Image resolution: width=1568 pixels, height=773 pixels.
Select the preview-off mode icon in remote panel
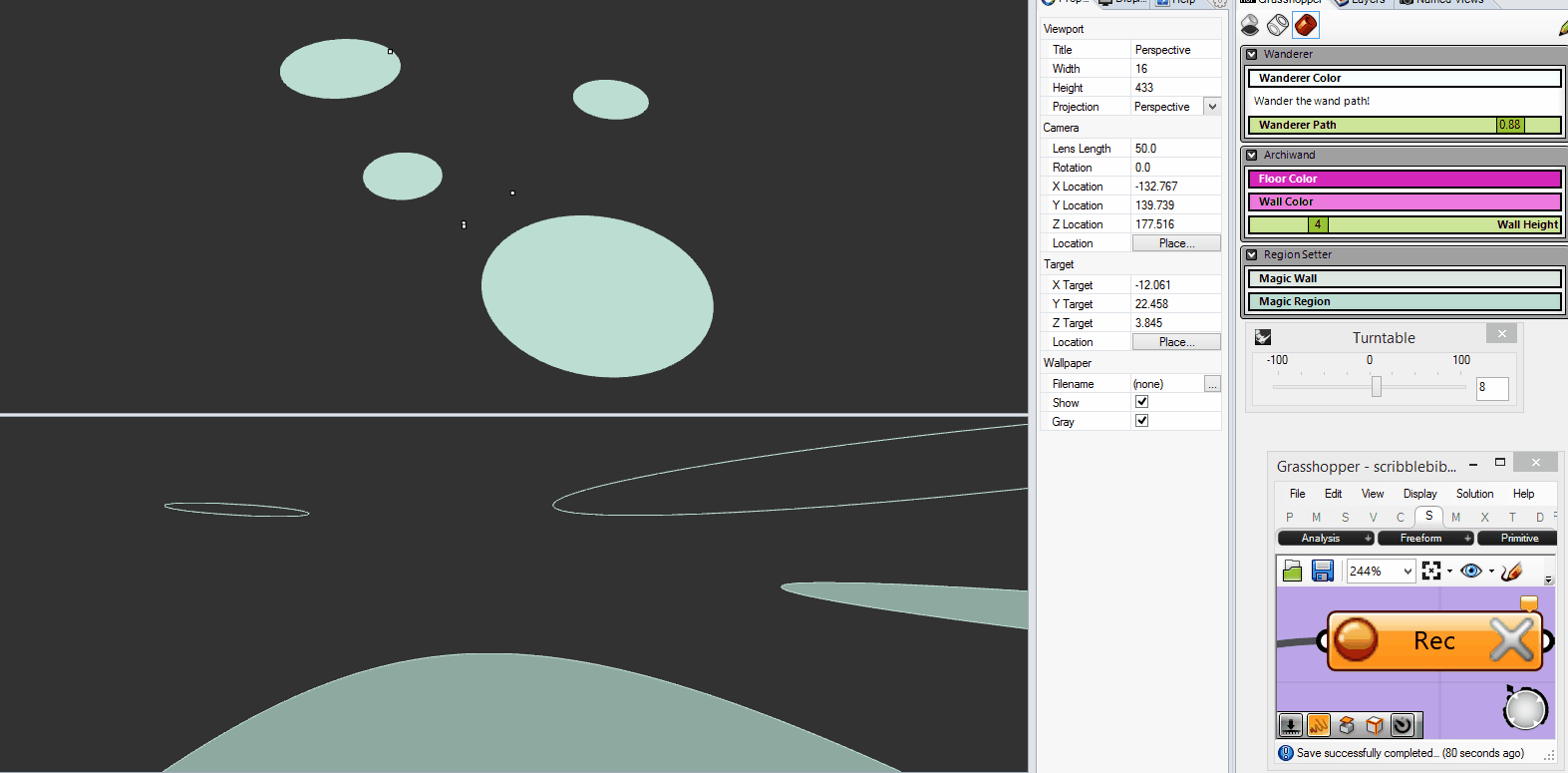click(x=1250, y=25)
